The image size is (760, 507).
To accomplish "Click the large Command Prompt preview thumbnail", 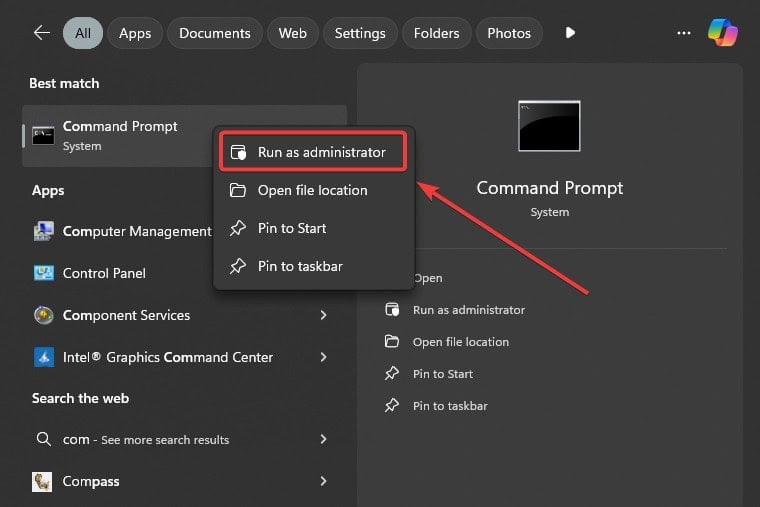I will 549,126.
